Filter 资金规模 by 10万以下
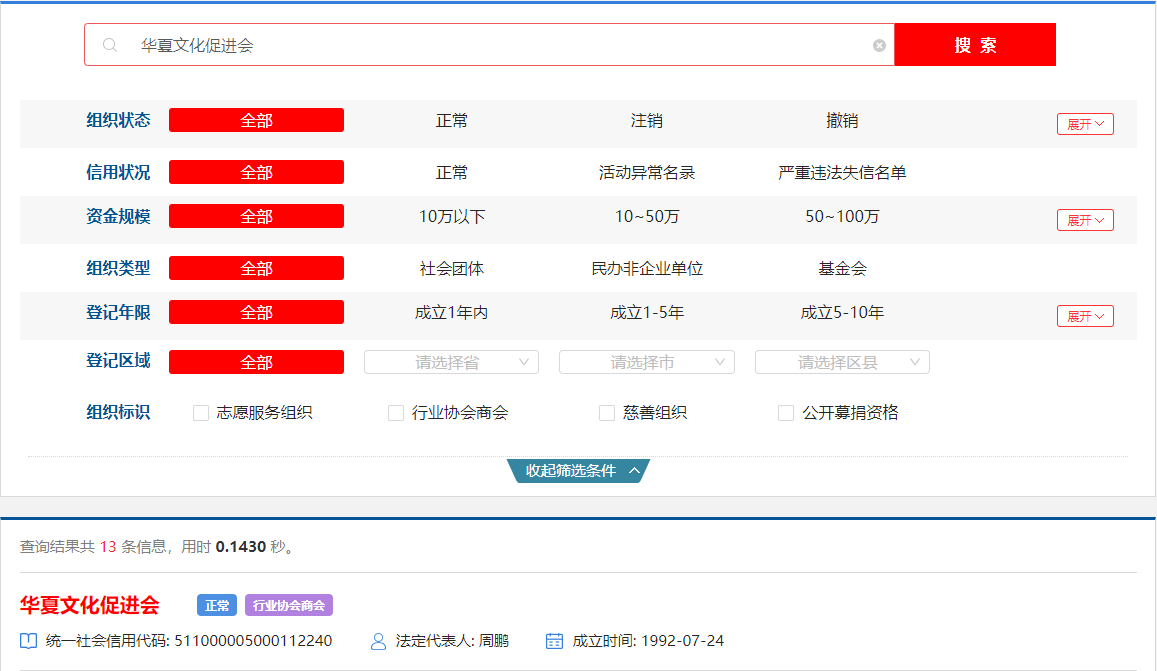1157x671 pixels. coord(452,216)
